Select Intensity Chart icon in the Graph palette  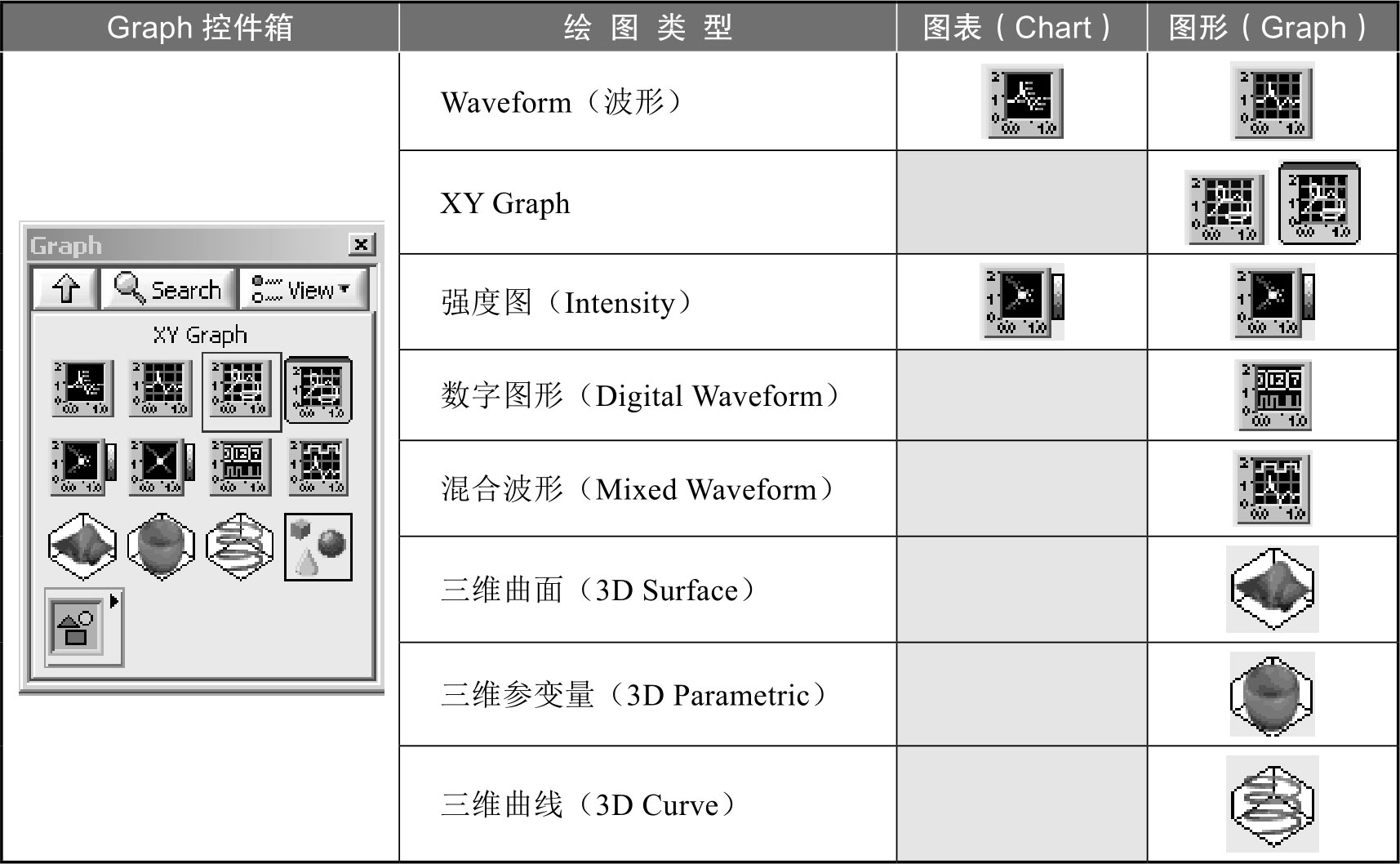[x=84, y=467]
